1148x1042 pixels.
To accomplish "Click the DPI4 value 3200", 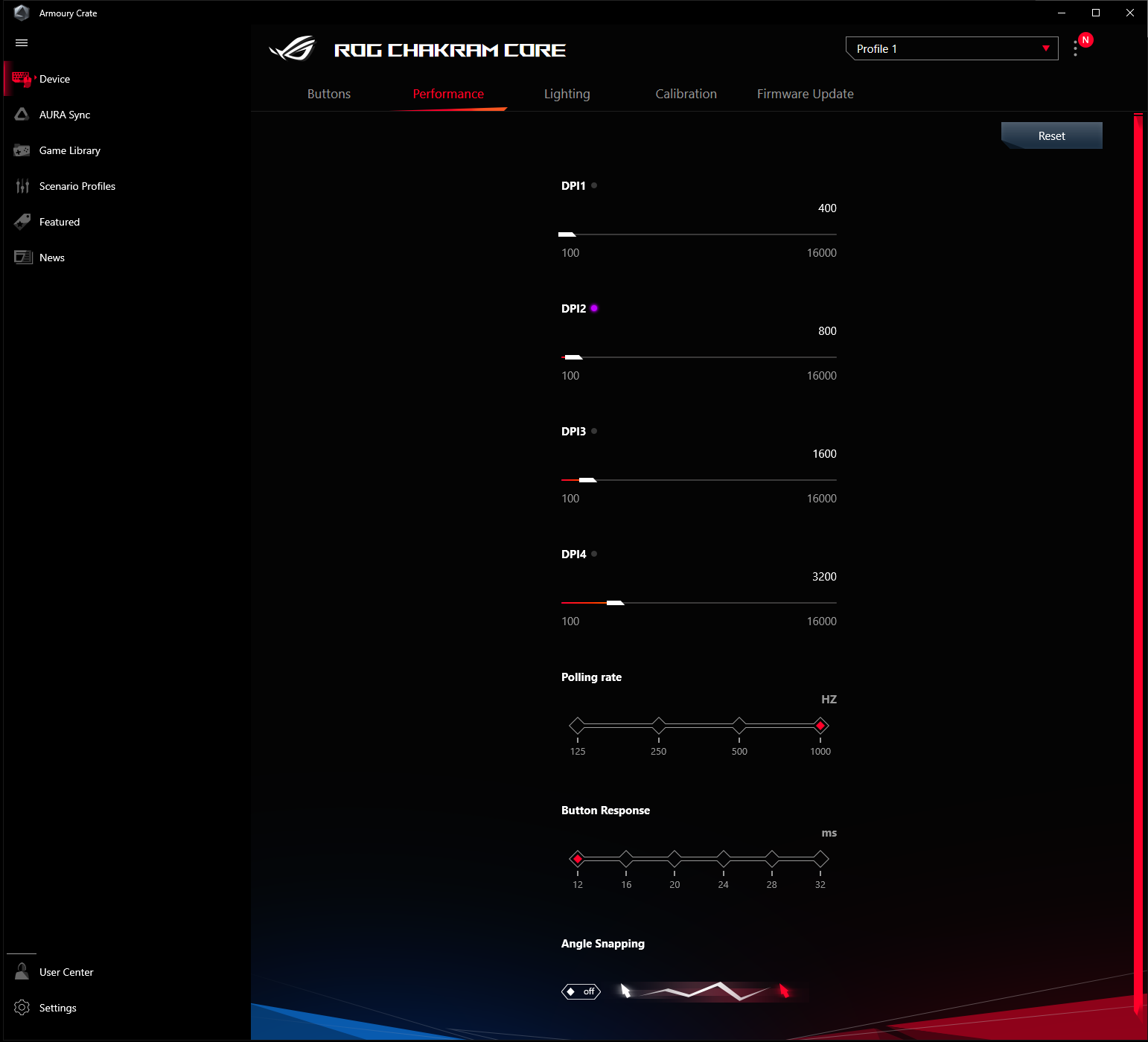I will point(824,577).
